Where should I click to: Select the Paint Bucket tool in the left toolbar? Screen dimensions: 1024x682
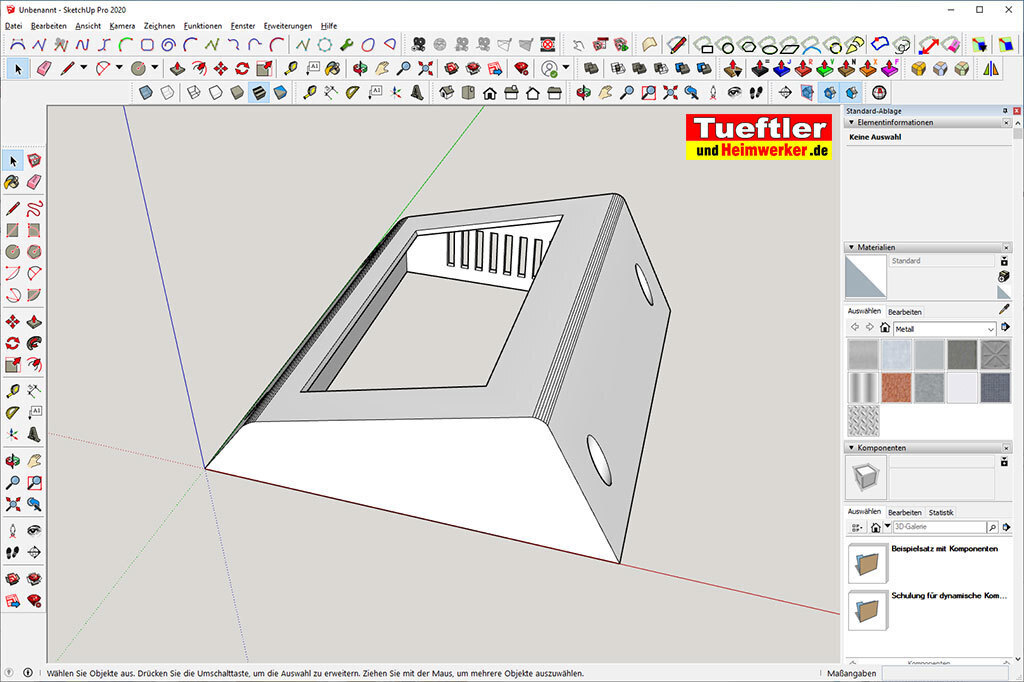12,182
